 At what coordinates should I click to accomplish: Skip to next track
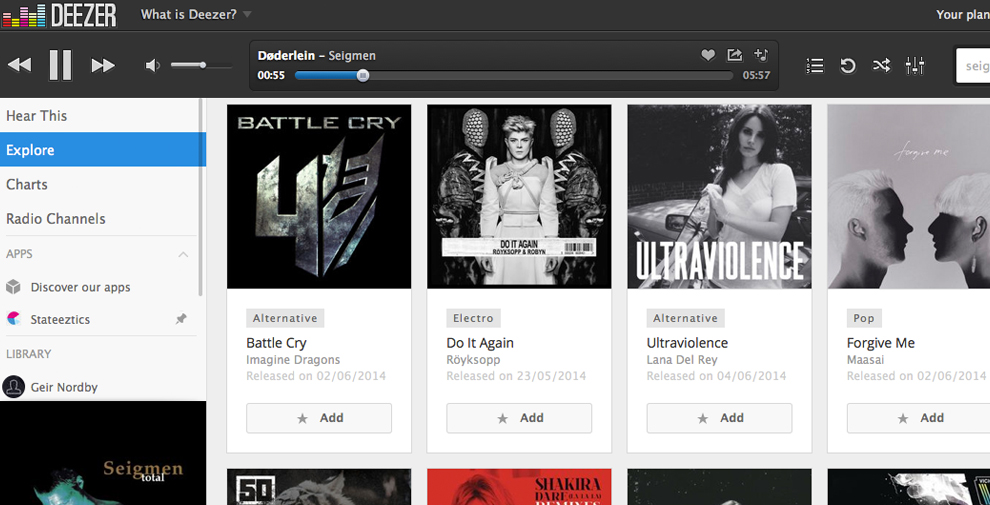pyautogui.click(x=103, y=64)
